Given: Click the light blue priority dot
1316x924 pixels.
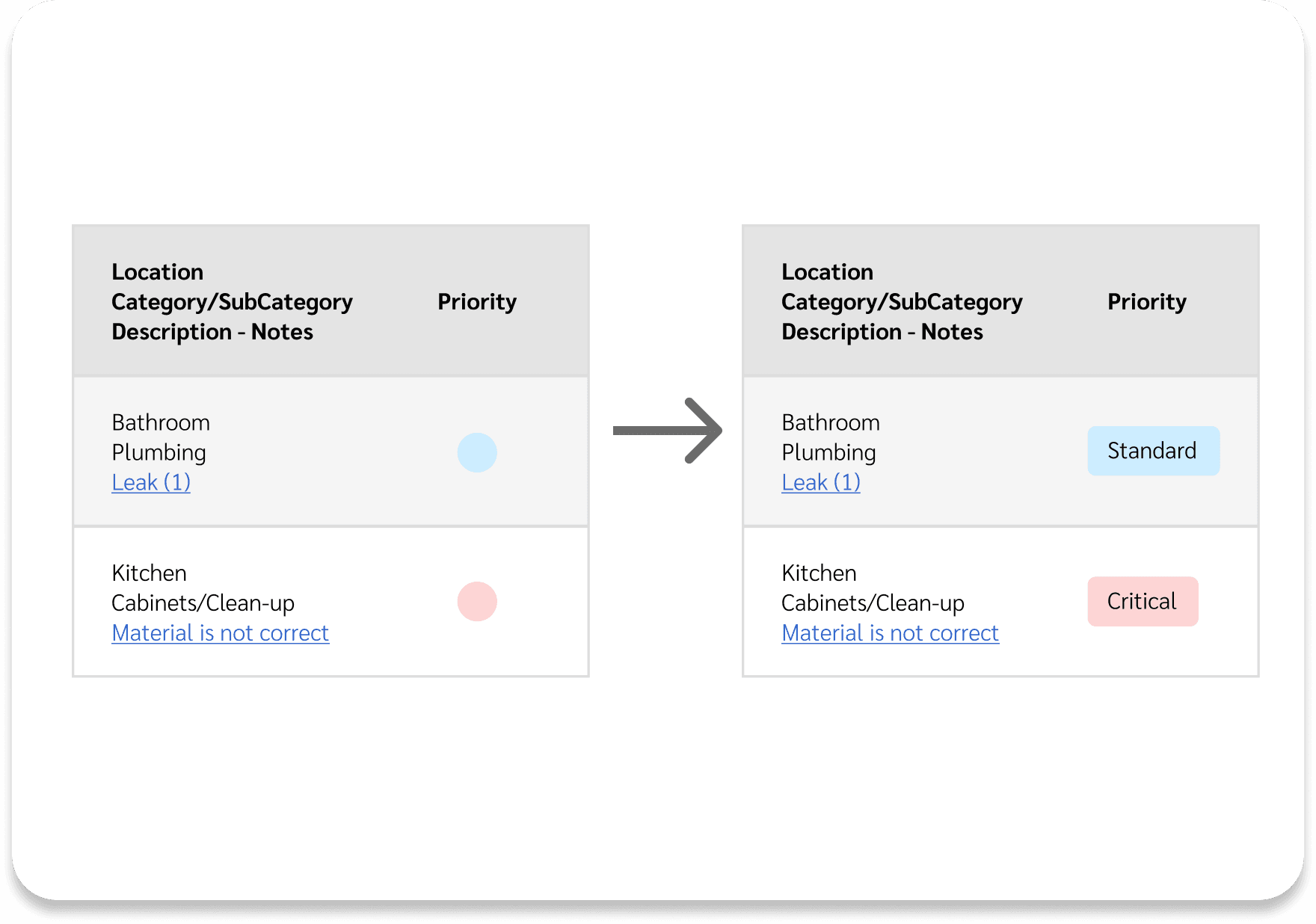Looking at the screenshot, I should point(477,452).
